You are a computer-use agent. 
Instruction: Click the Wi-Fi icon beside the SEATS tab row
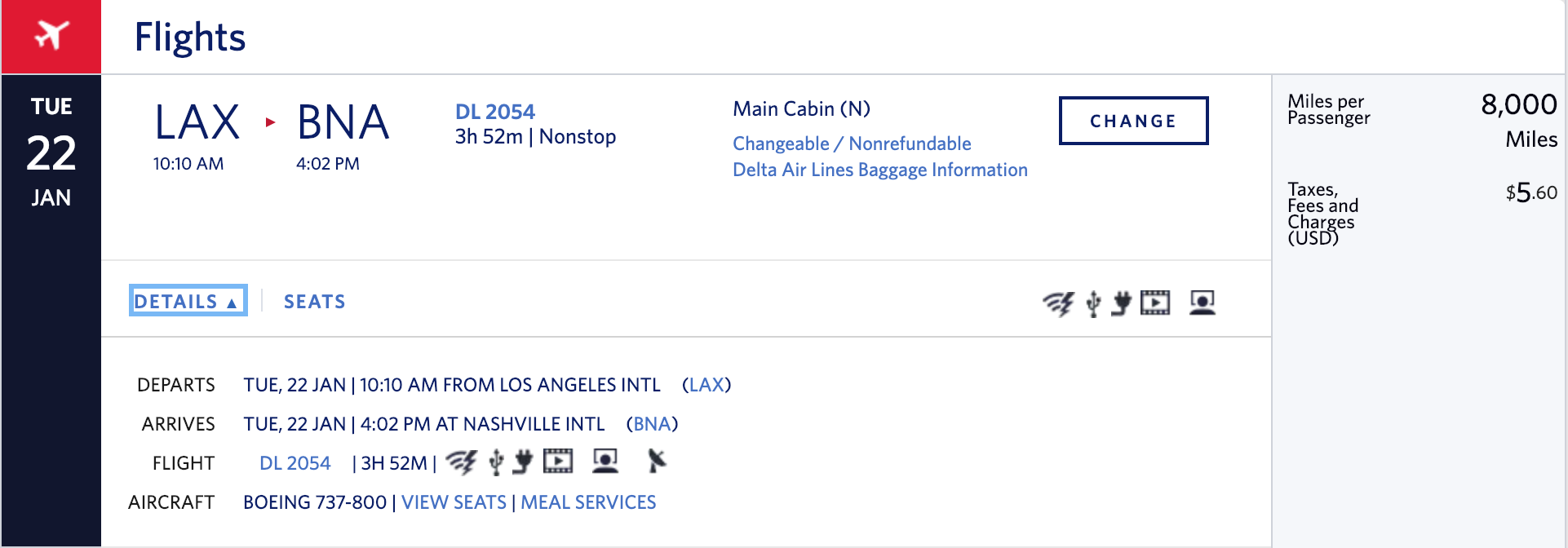1058,303
